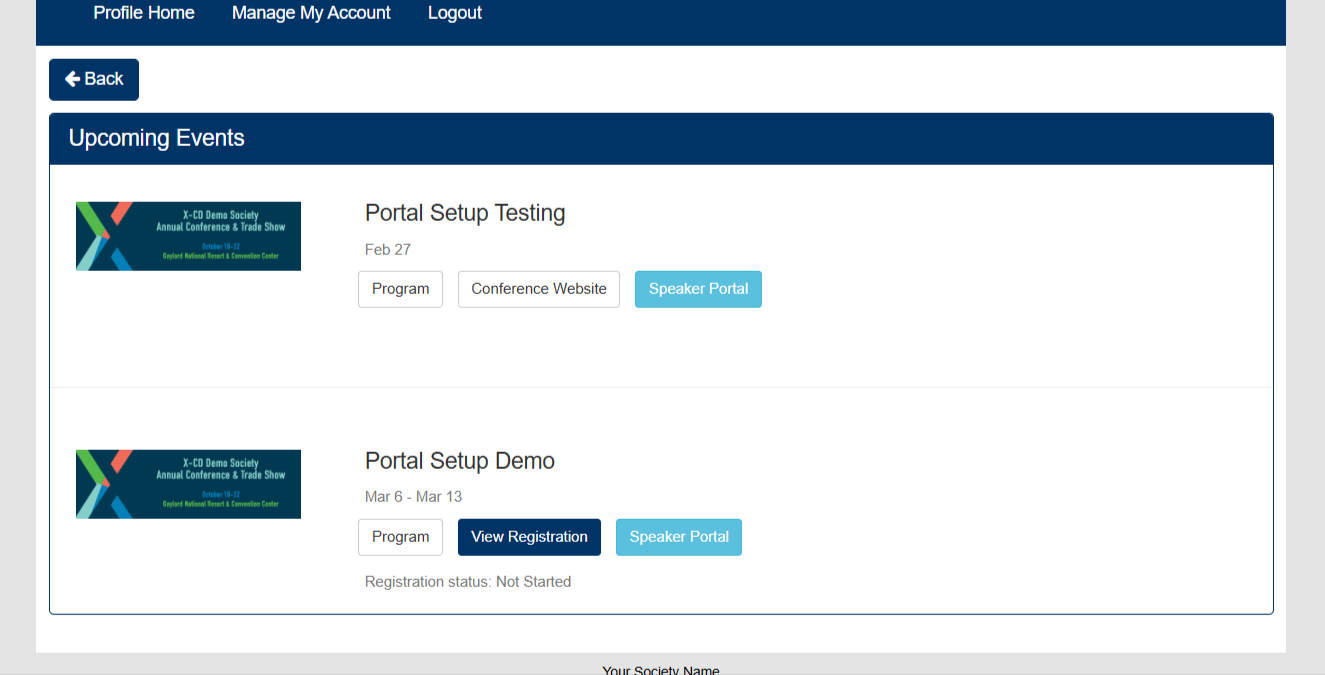Click the Portal Setup Testing event title
The height and width of the screenshot is (675, 1325).
[465, 213]
